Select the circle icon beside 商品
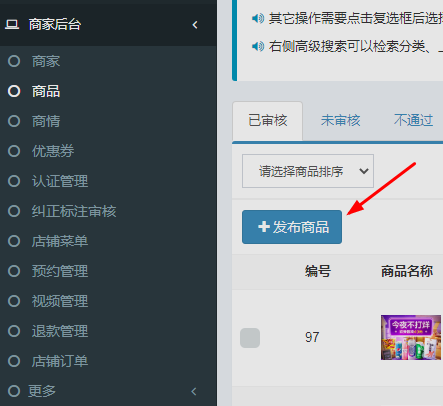The height and width of the screenshot is (406, 443). pyautogui.click(x=14, y=91)
